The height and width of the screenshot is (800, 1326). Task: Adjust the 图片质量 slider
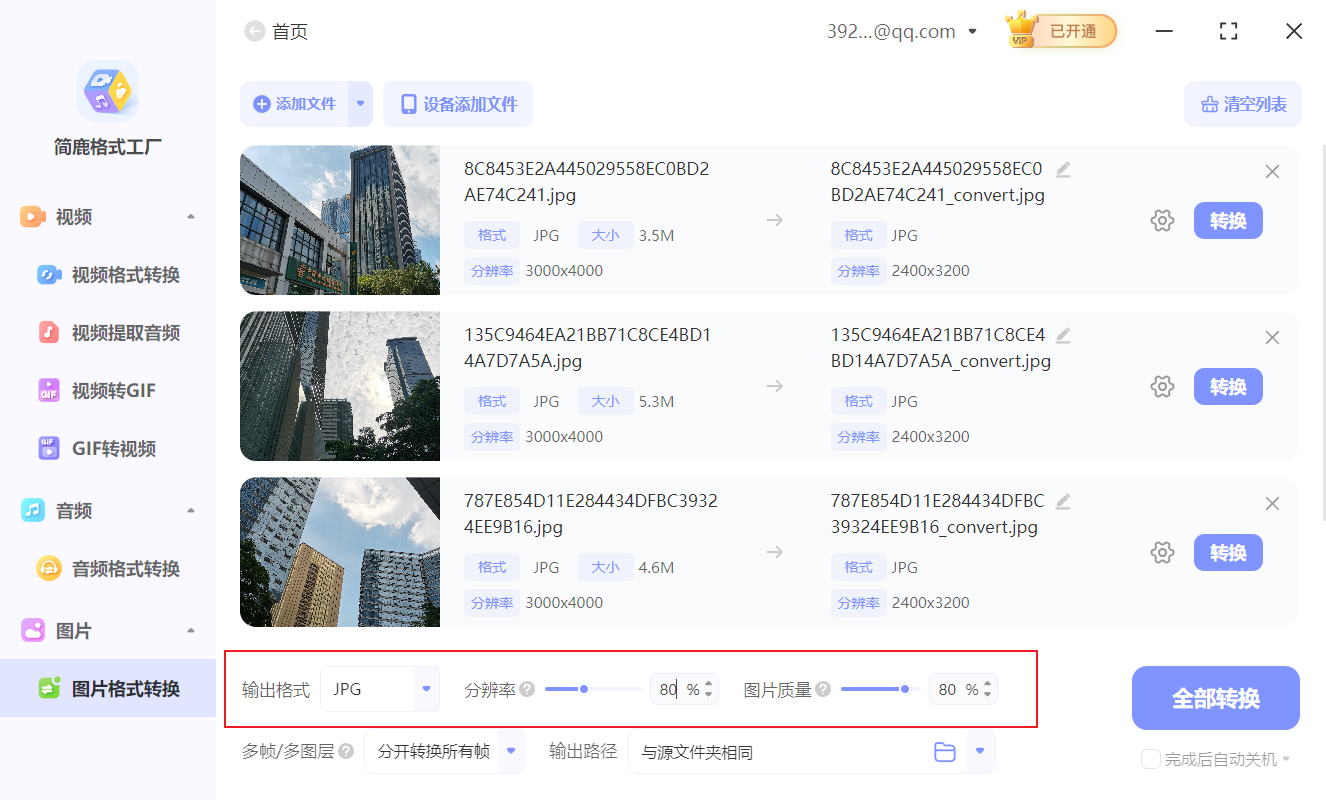pyautogui.click(x=905, y=688)
